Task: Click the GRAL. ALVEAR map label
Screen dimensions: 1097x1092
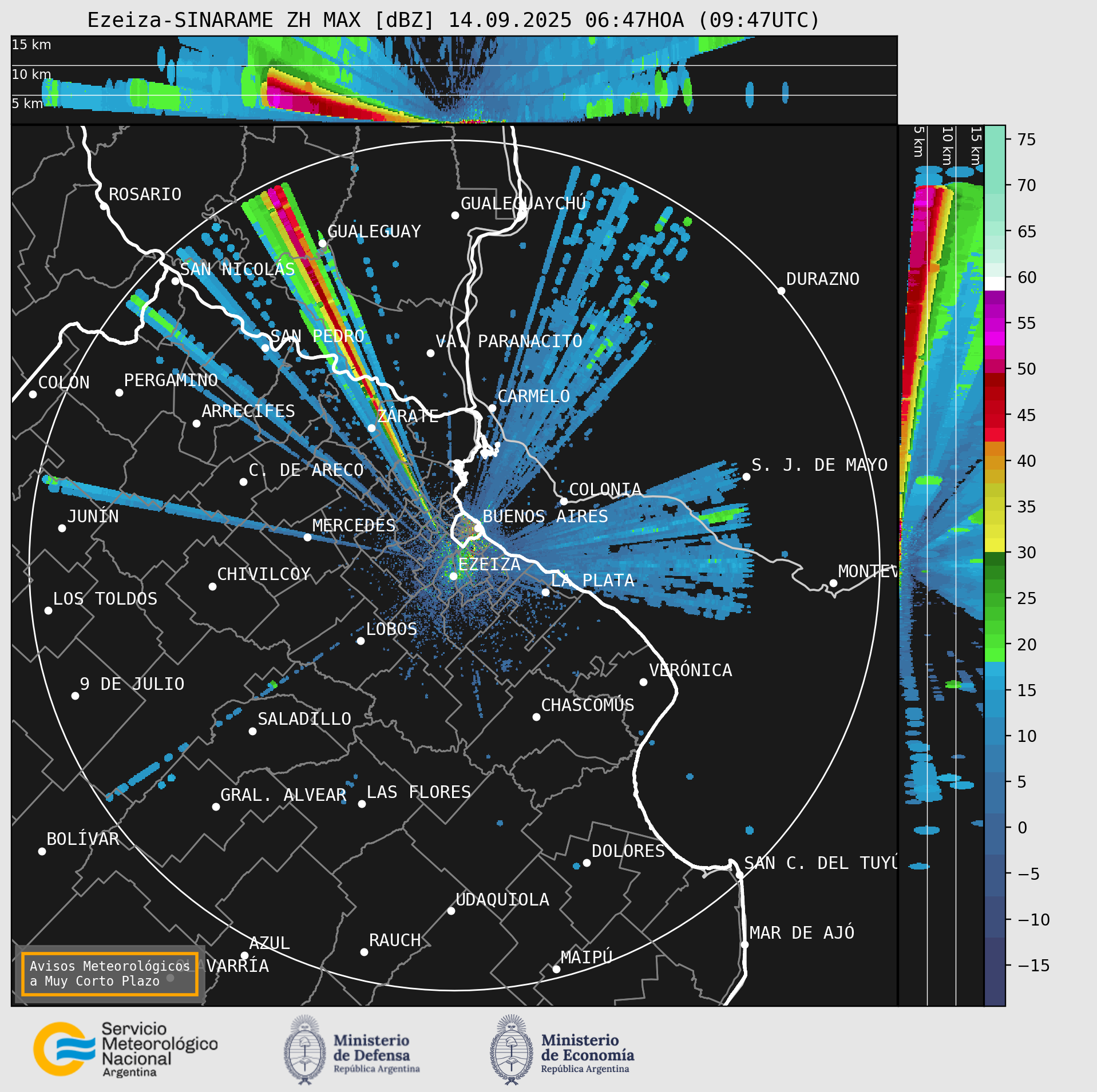Action: point(283,795)
